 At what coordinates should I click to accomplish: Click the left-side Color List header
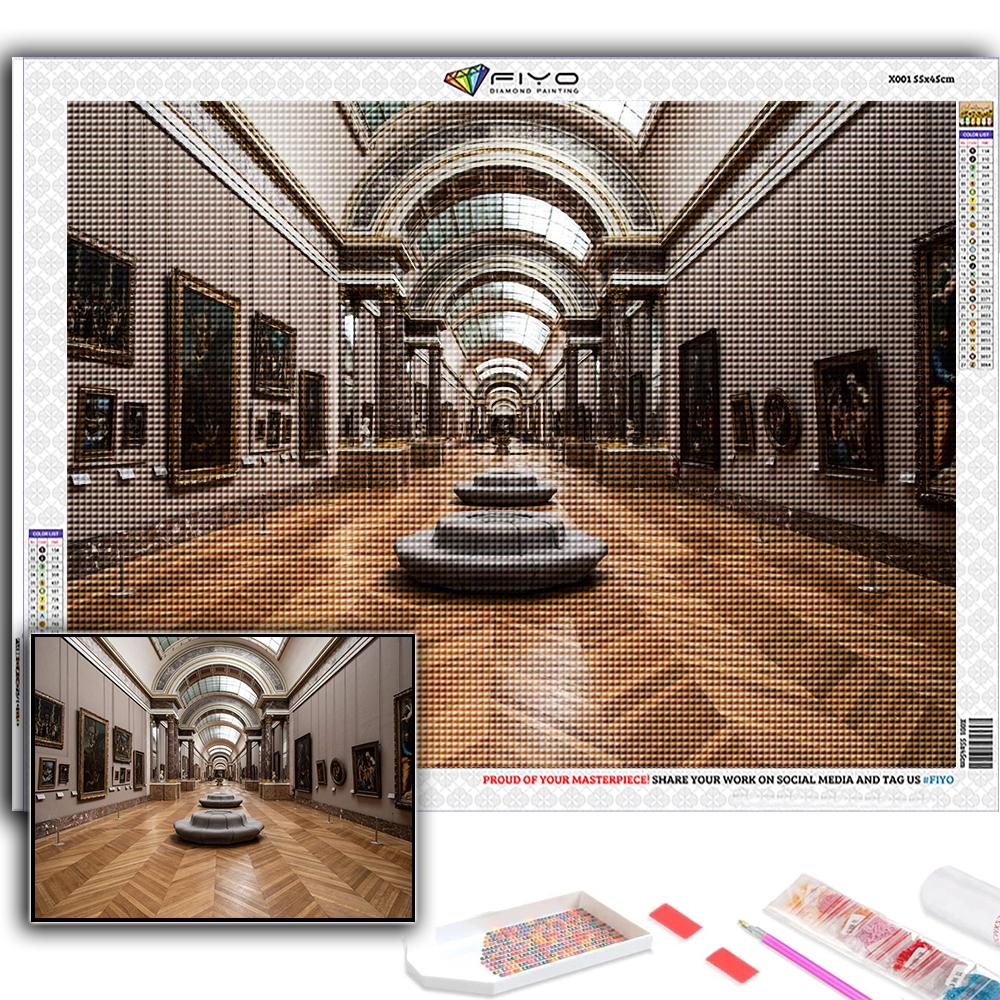point(46,535)
